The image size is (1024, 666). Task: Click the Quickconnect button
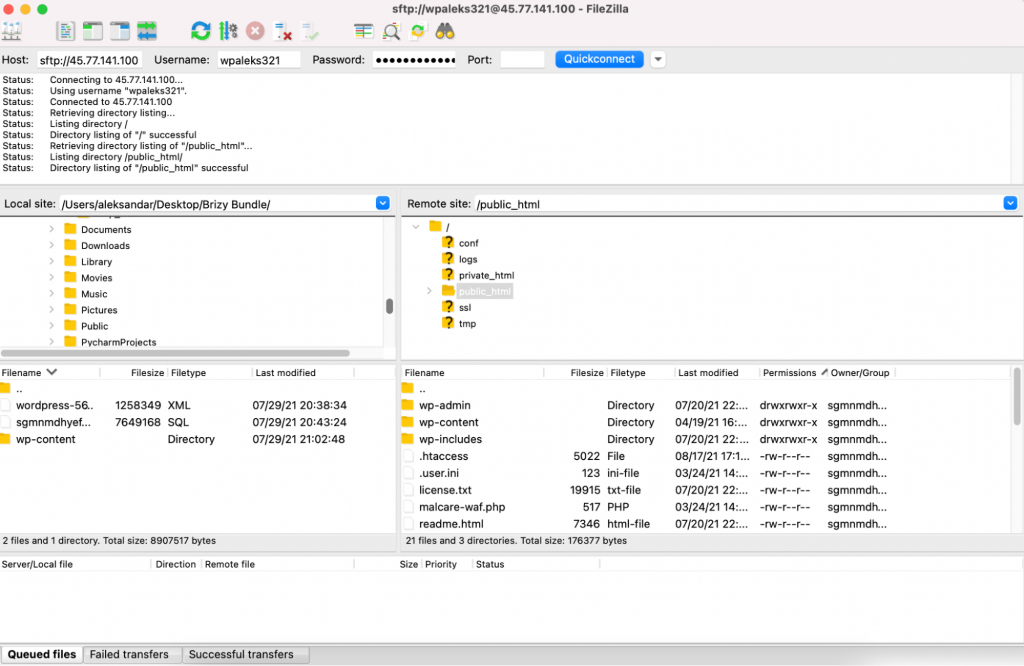[599, 59]
